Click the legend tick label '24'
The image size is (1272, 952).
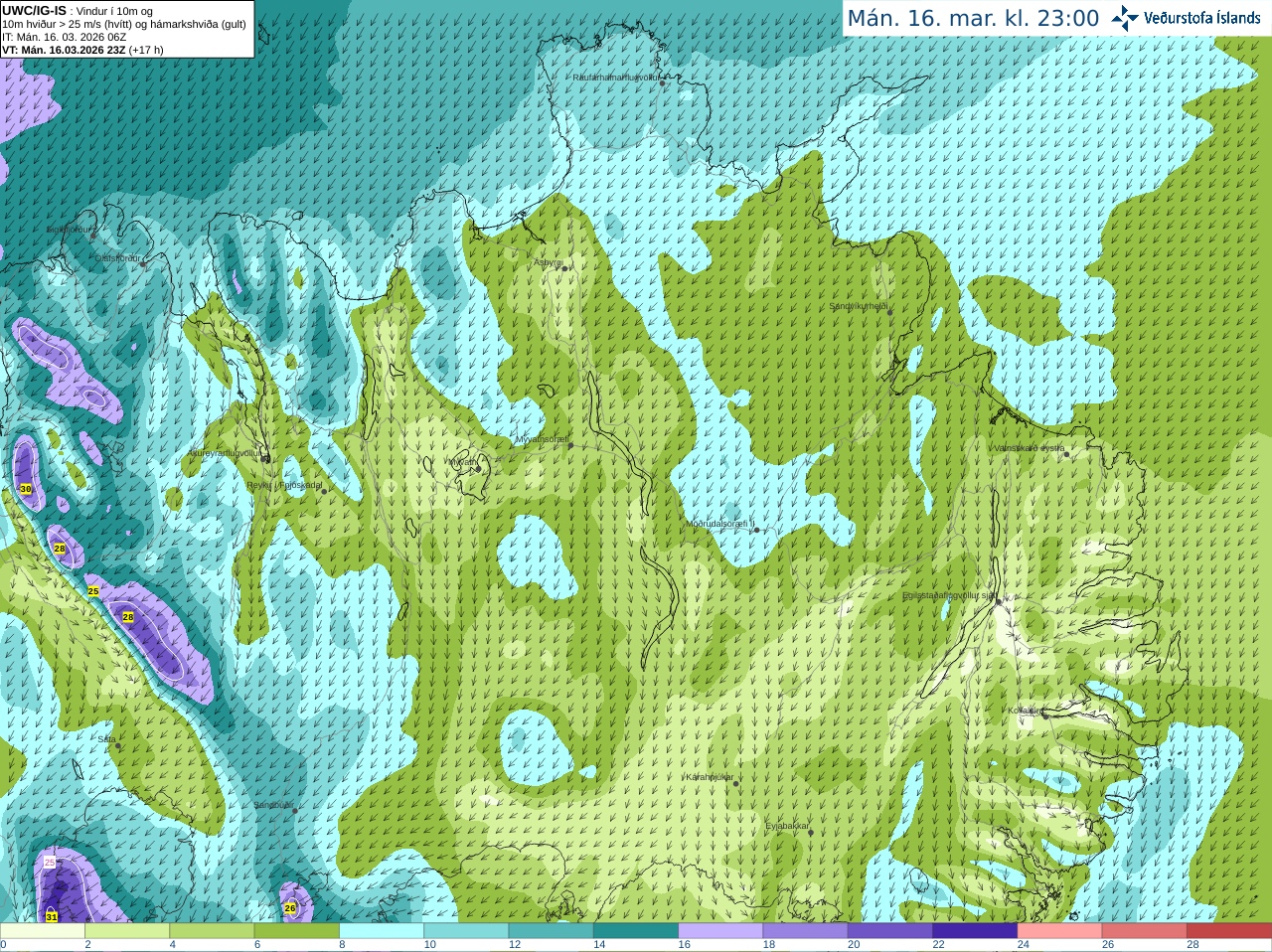(1023, 945)
